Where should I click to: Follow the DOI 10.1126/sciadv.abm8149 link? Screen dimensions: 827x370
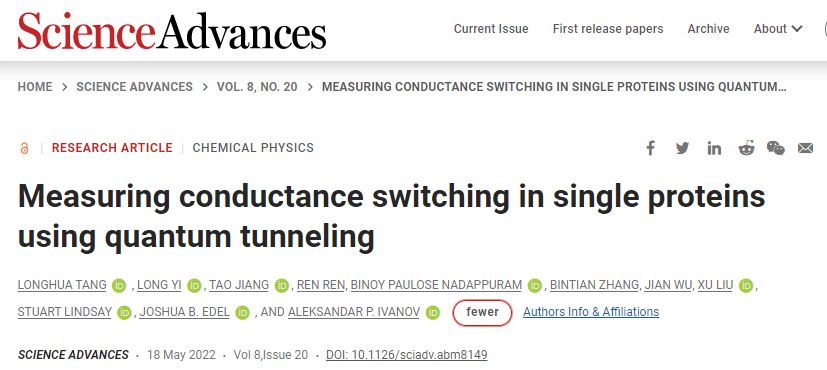pyautogui.click(x=407, y=355)
